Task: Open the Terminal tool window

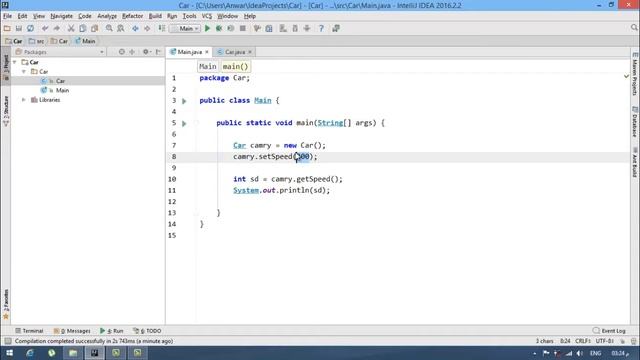Action: coord(29,331)
